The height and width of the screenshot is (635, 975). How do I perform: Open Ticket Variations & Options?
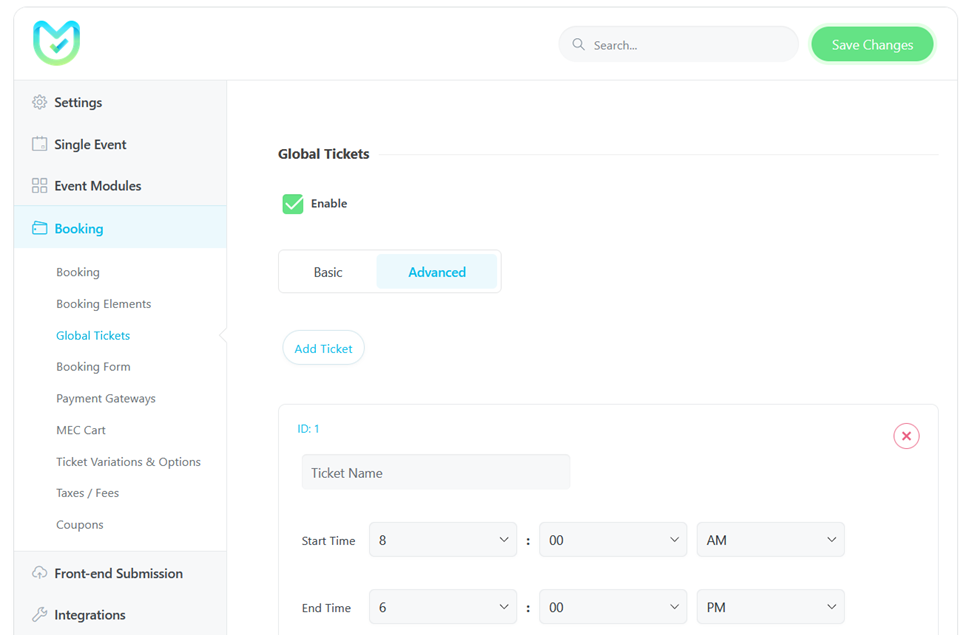click(128, 461)
